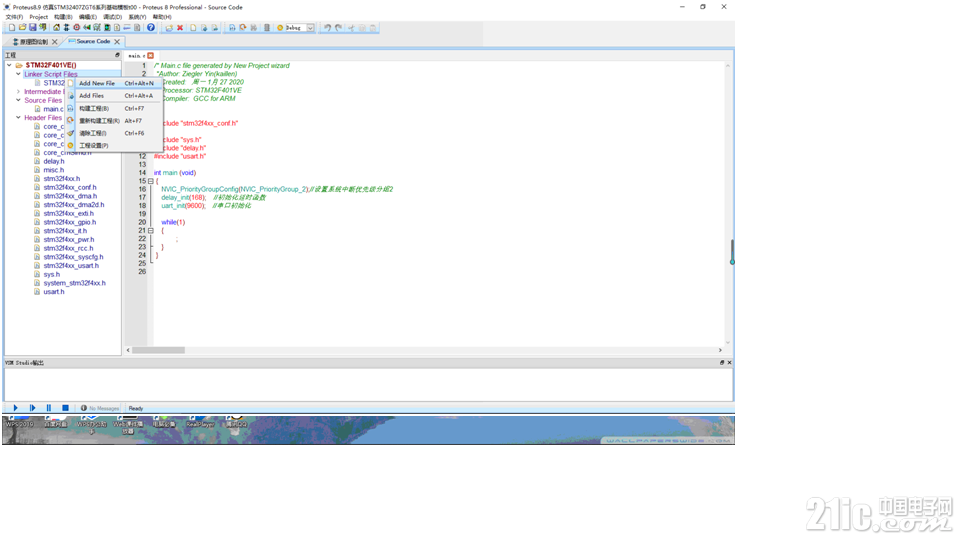Collapse the Linker Script Files node

[x=18, y=74]
